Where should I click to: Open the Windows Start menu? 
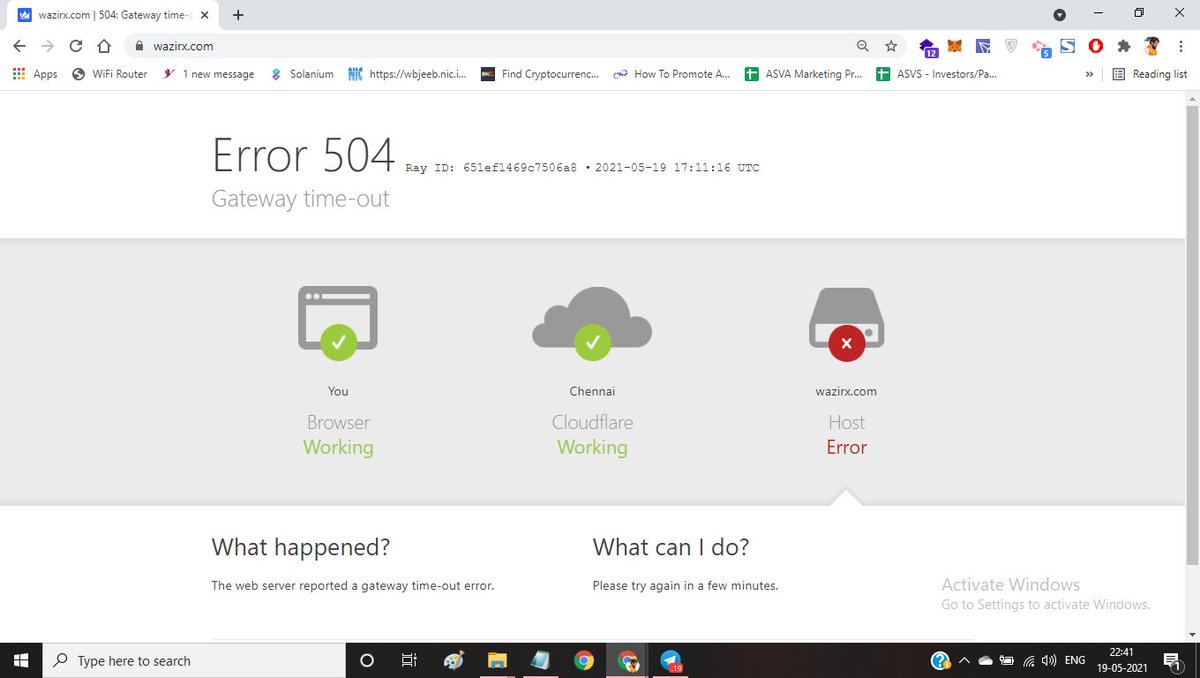click(22, 660)
